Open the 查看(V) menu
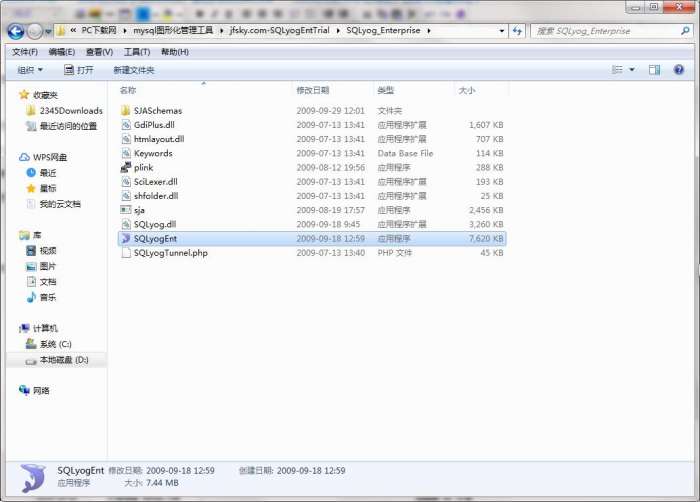Viewport: 700px width, 502px height. tap(99, 52)
